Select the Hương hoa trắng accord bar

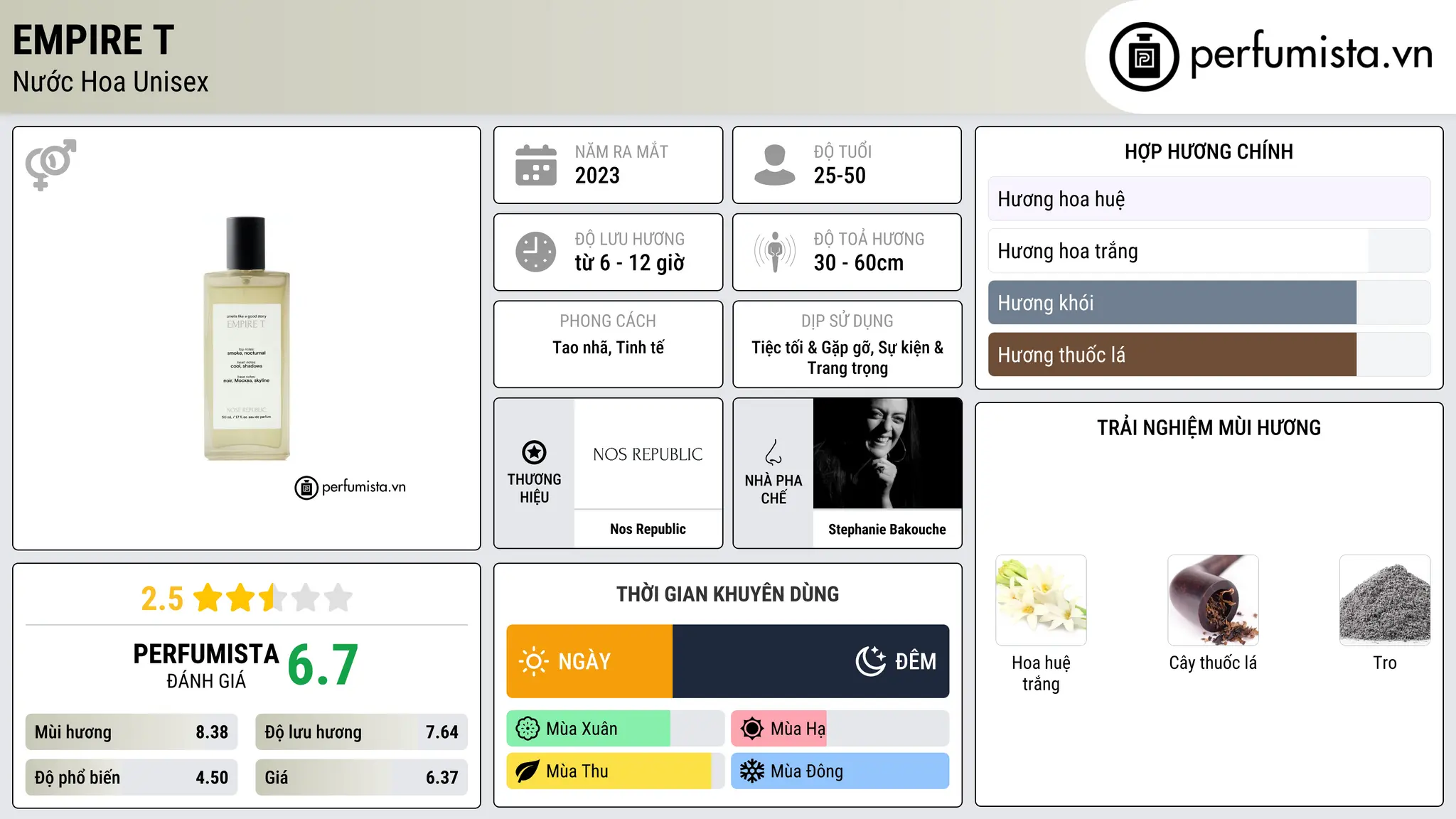1209,251
